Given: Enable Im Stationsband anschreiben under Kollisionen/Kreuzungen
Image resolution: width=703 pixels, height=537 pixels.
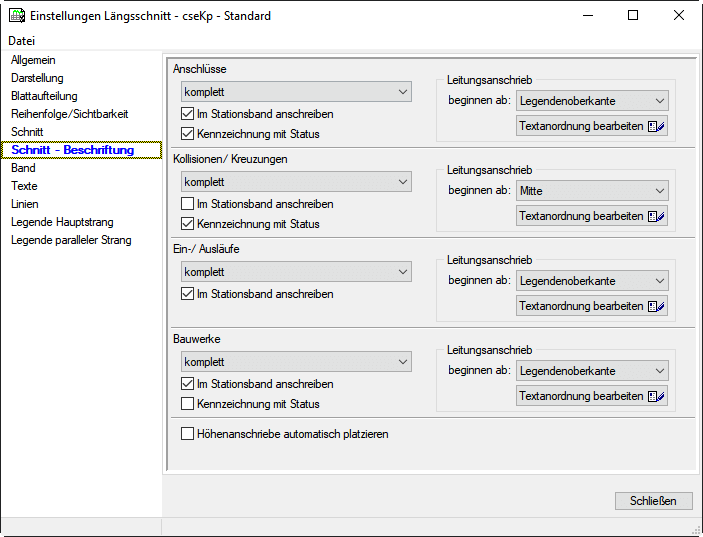Looking at the screenshot, I should 187,204.
